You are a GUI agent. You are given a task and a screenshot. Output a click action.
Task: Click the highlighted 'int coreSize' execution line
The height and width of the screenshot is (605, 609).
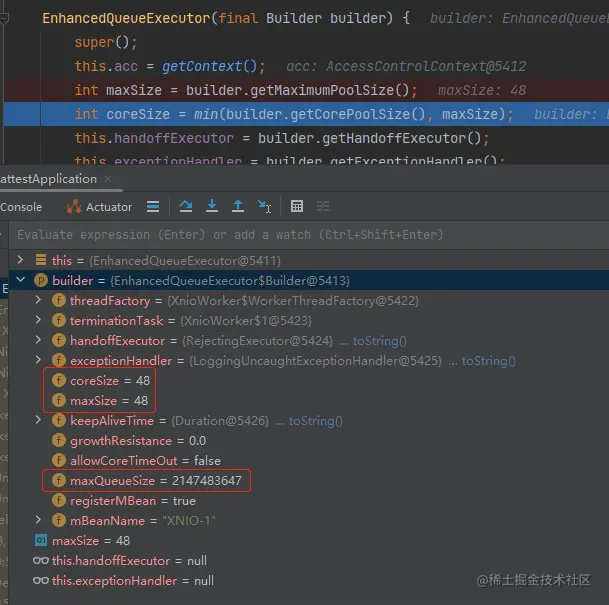[306, 114]
